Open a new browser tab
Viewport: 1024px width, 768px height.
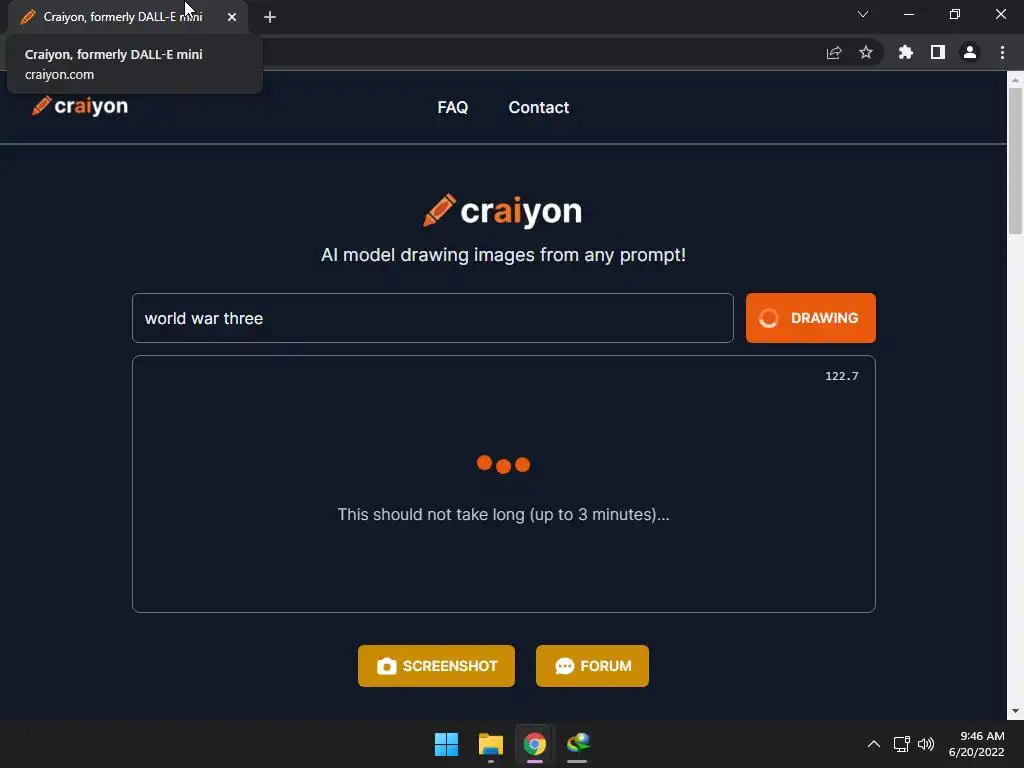[x=270, y=17]
